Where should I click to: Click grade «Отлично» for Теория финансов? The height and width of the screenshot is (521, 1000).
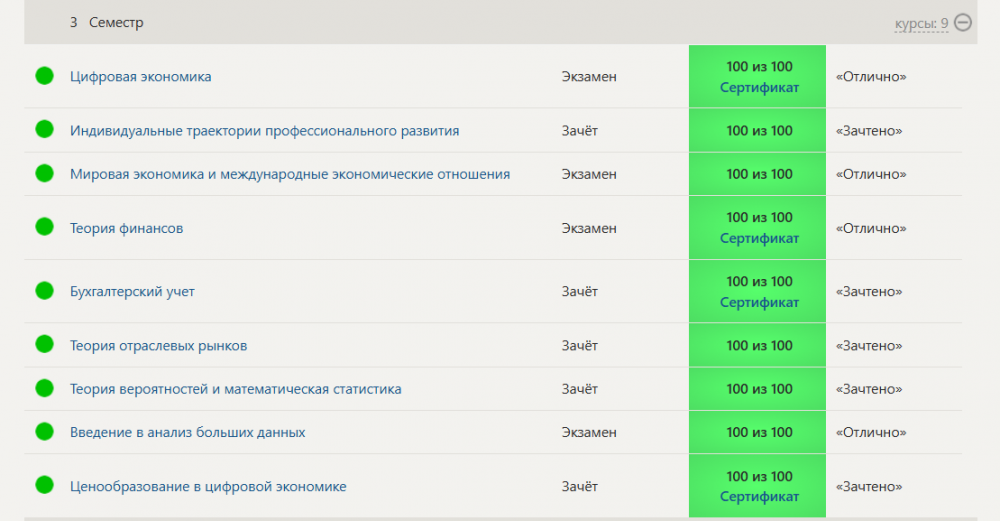(871, 228)
